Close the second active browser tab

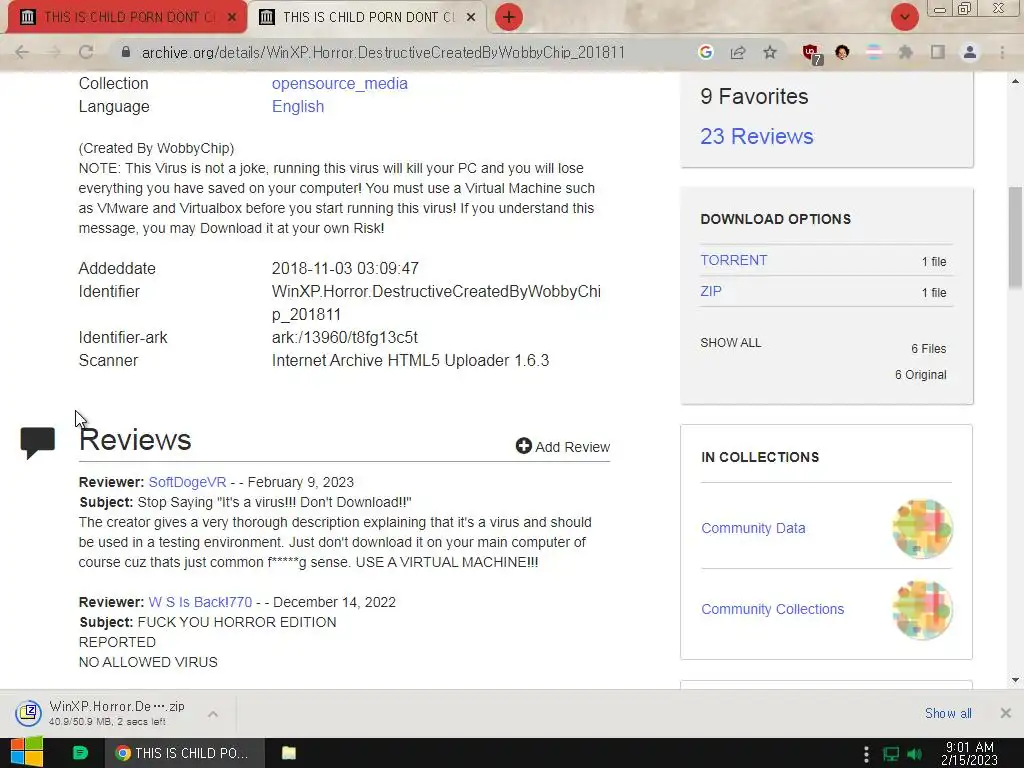coord(471,18)
